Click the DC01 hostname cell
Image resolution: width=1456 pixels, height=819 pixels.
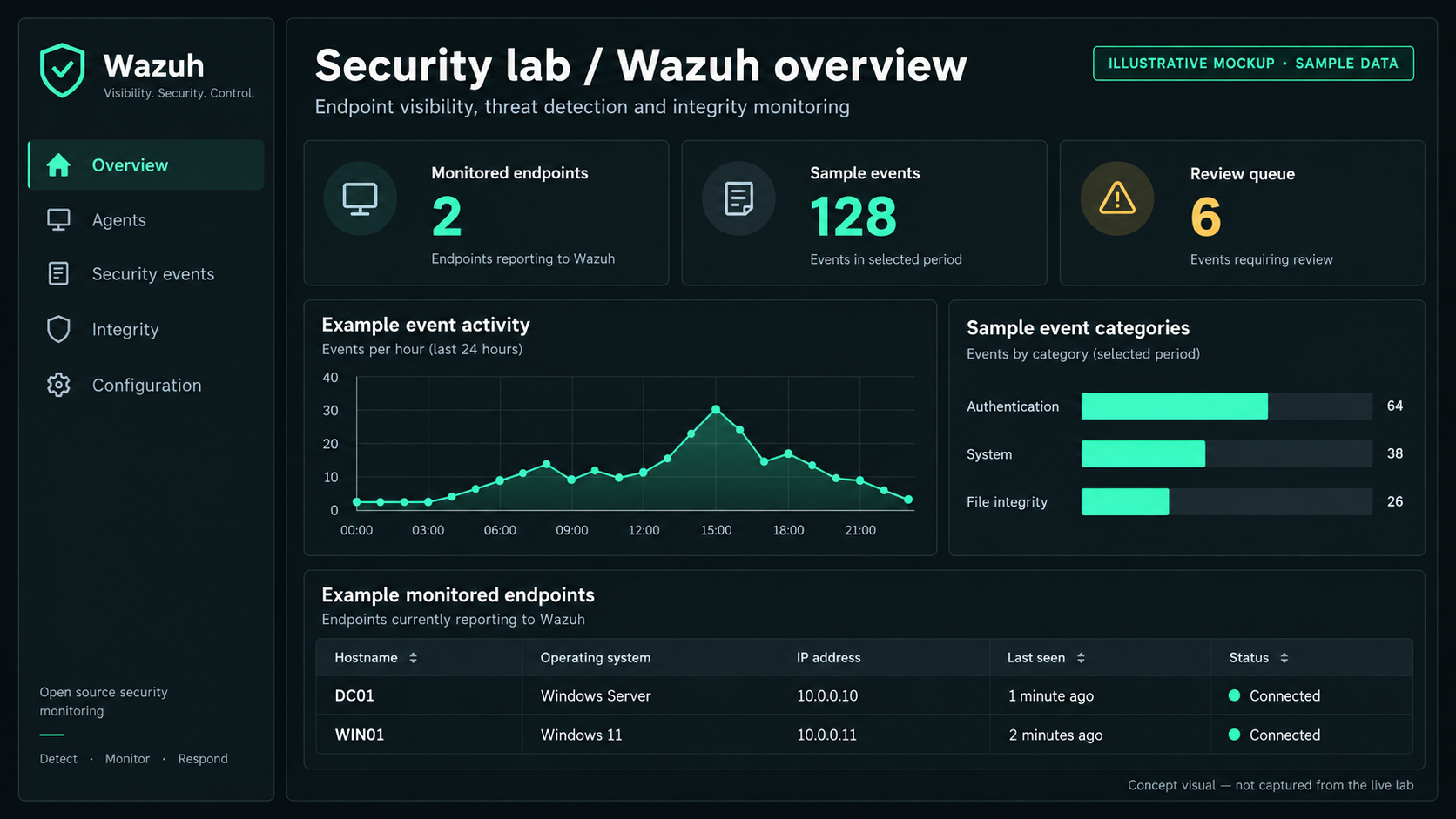[x=354, y=695]
